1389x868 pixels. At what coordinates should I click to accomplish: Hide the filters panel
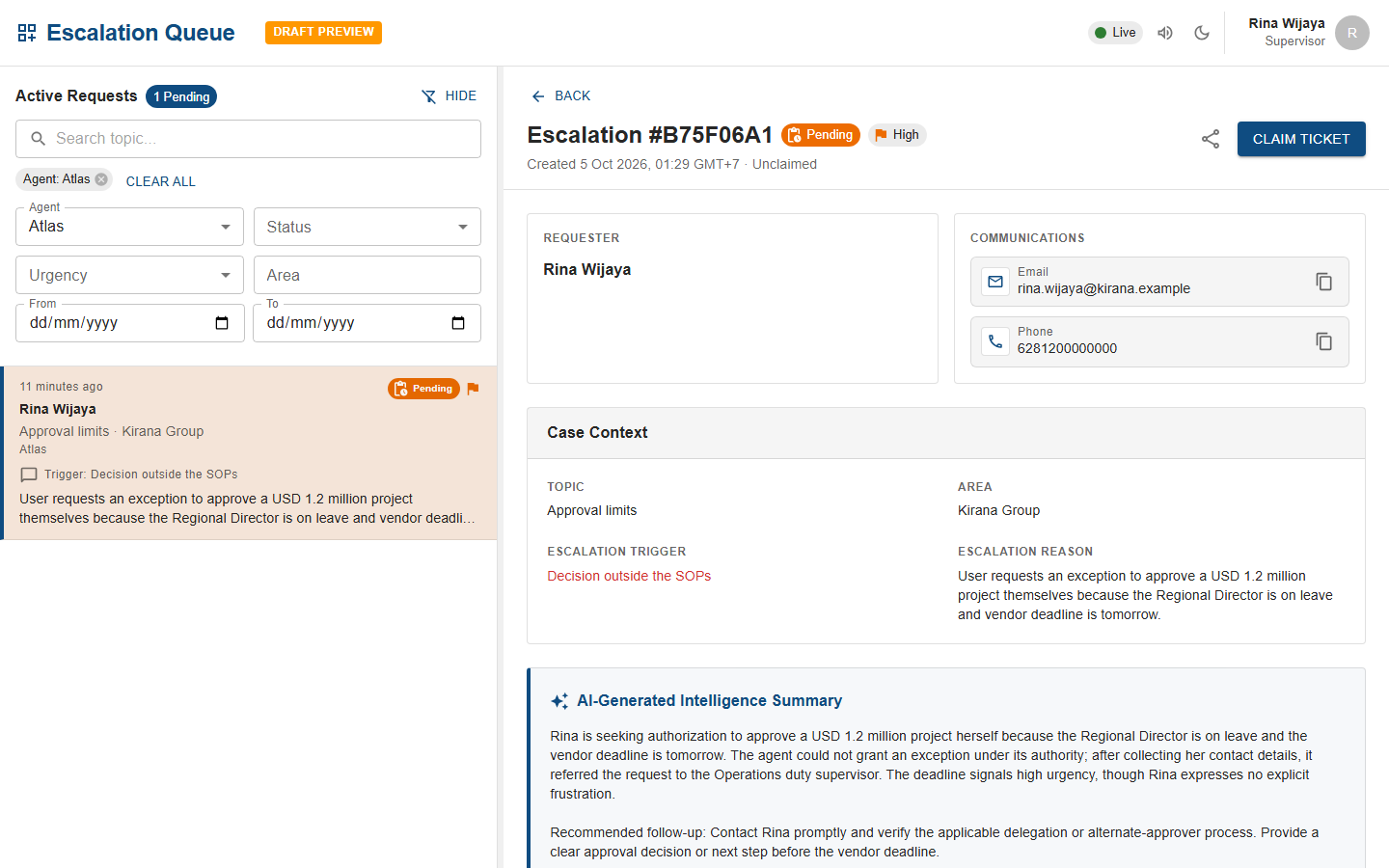[449, 95]
